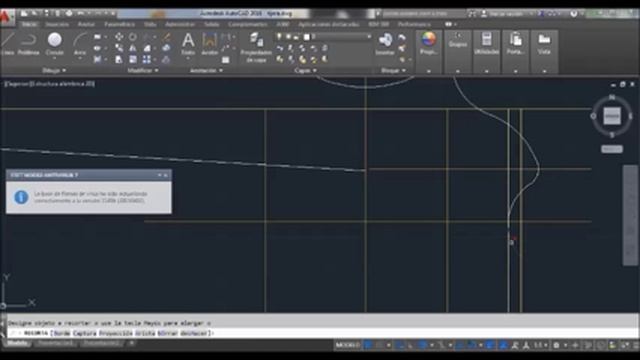Click the Help icon in title bar

point(573,14)
